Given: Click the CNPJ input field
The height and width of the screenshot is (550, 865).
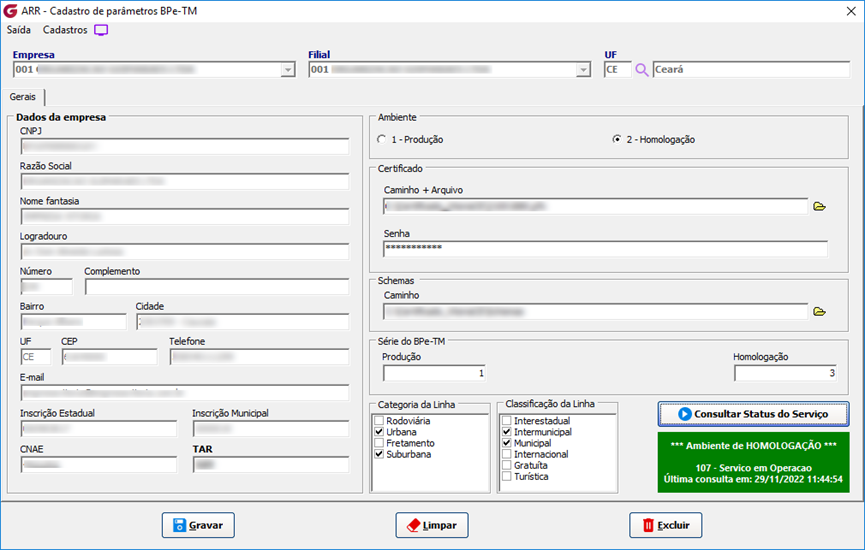Looking at the screenshot, I should pos(185,146).
